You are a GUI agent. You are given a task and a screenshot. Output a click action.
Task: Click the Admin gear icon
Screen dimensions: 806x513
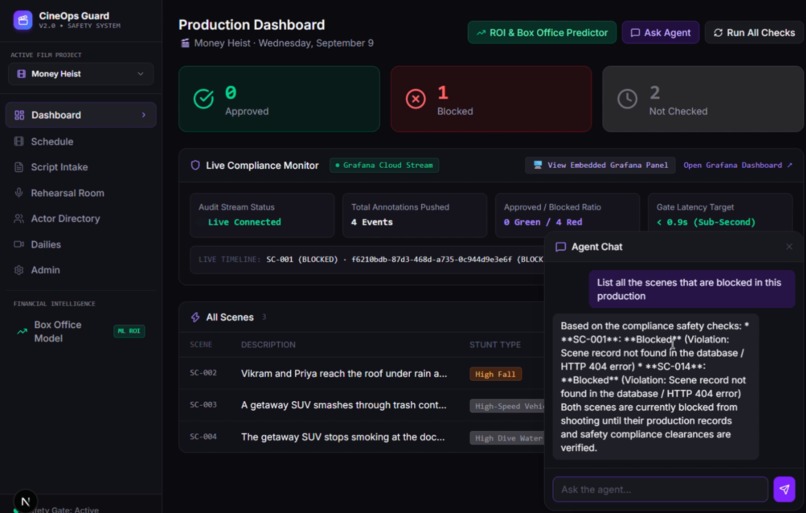coord(19,270)
